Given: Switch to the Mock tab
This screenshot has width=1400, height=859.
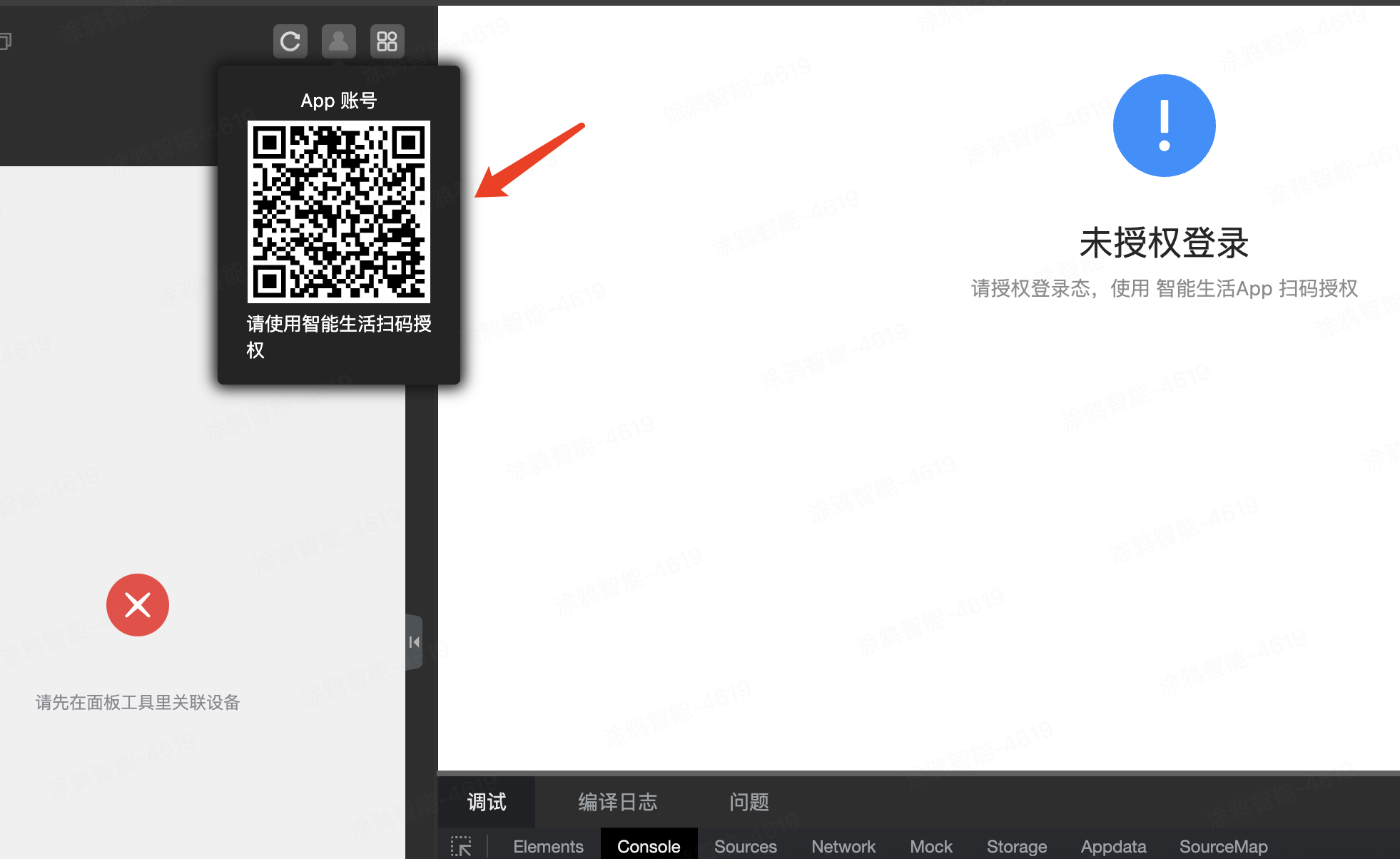Looking at the screenshot, I should pos(930,846).
